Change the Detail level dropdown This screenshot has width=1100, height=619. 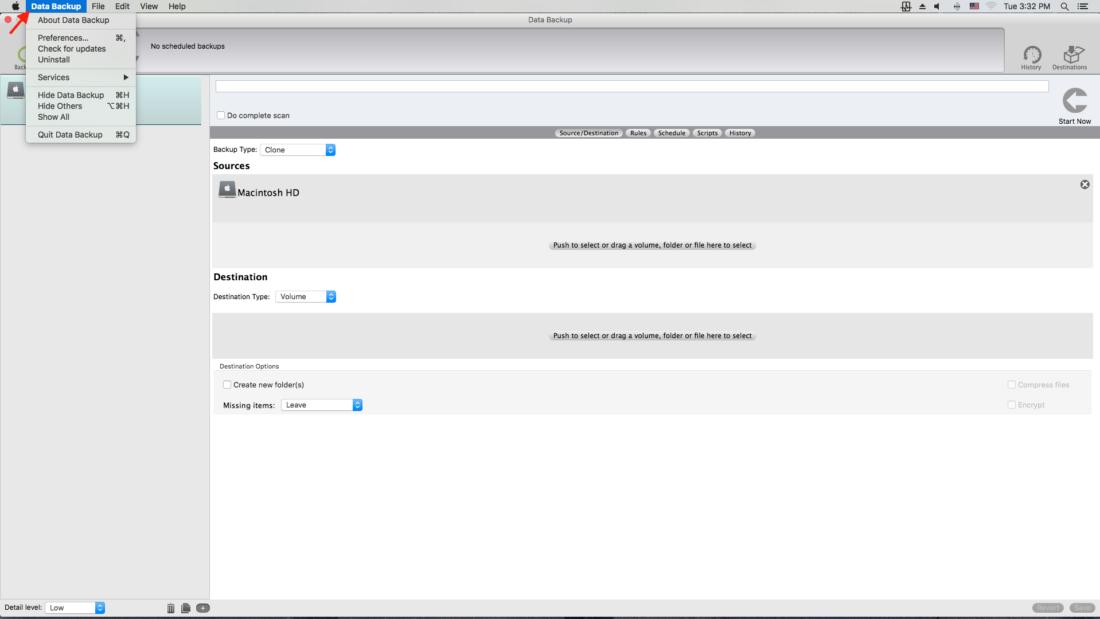coord(73,606)
